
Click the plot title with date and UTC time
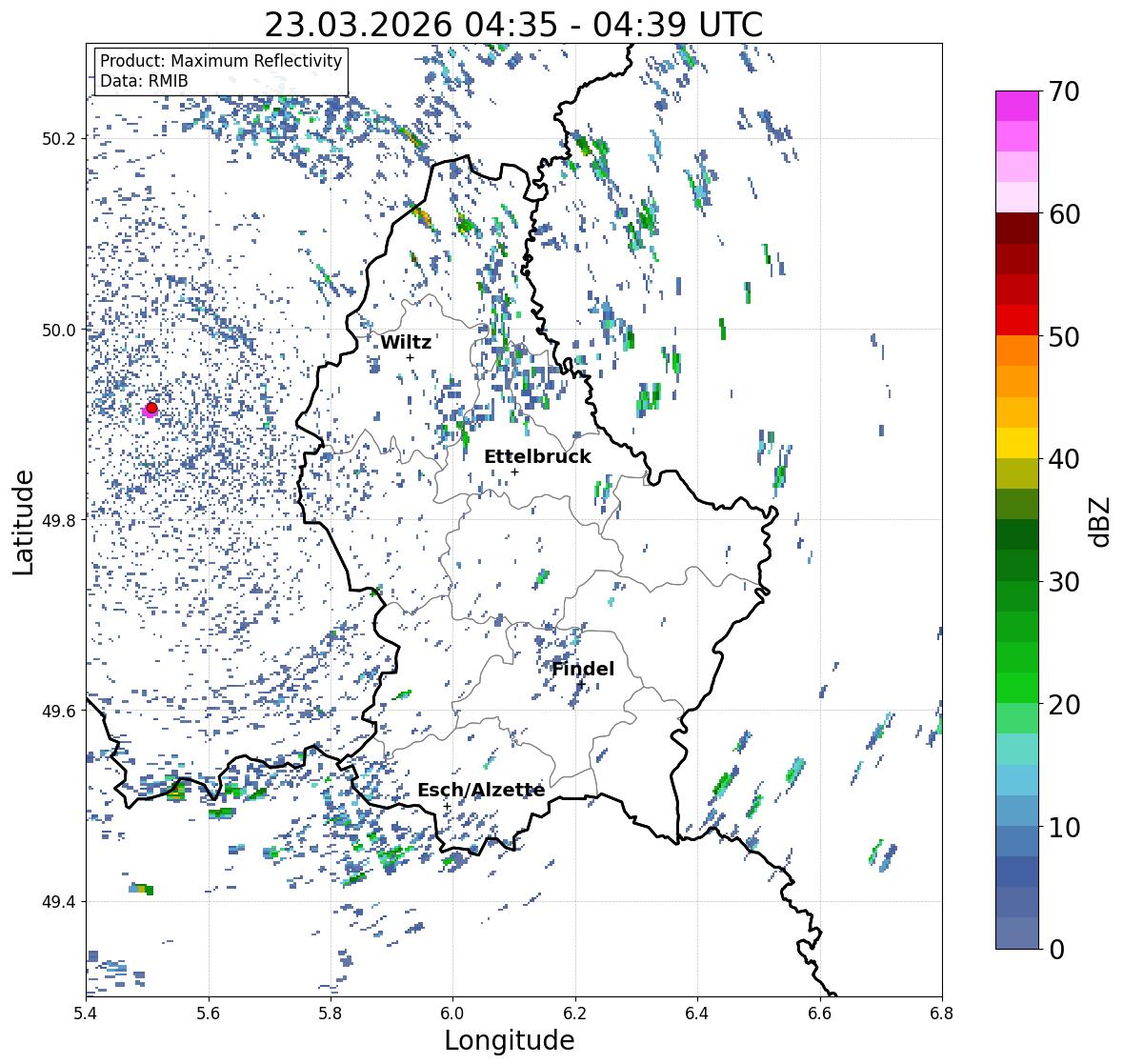[513, 25]
